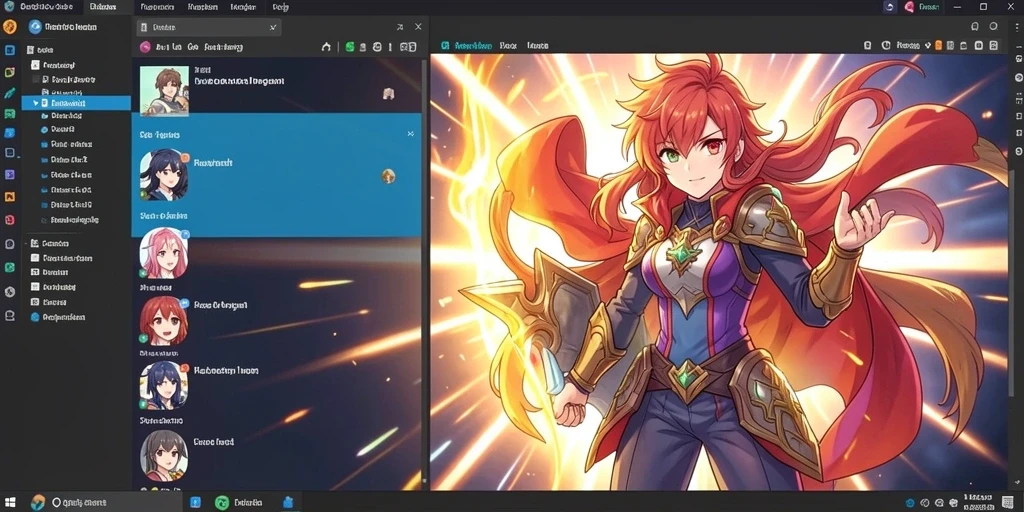Screen dimensions: 1024x512
Task: Open the pink-haired contact avatar
Action: [164, 253]
